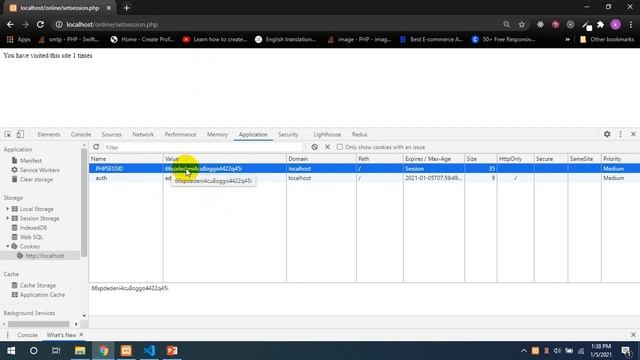Open the Sources tab
This screenshot has width=640, height=360.
coord(111,134)
